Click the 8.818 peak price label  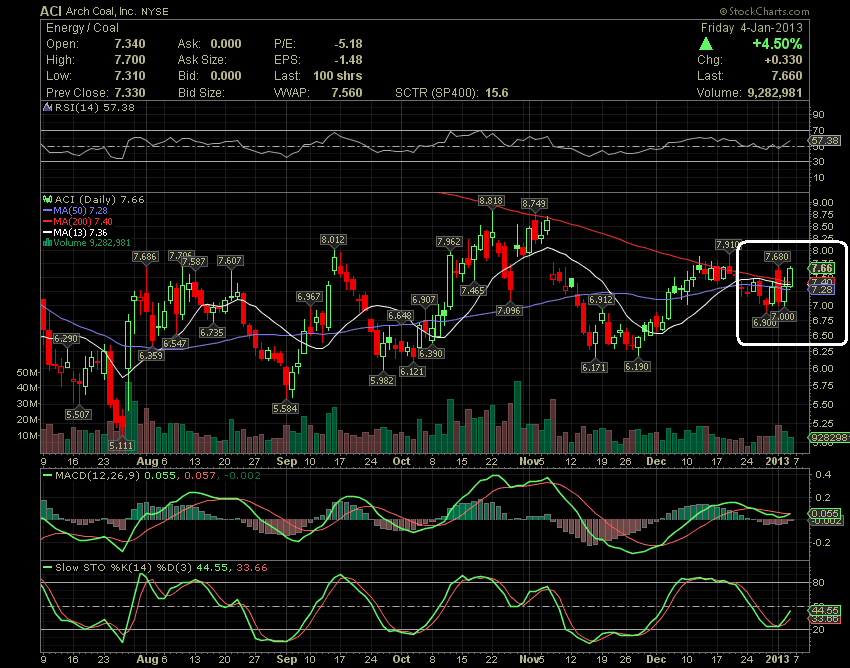click(491, 201)
